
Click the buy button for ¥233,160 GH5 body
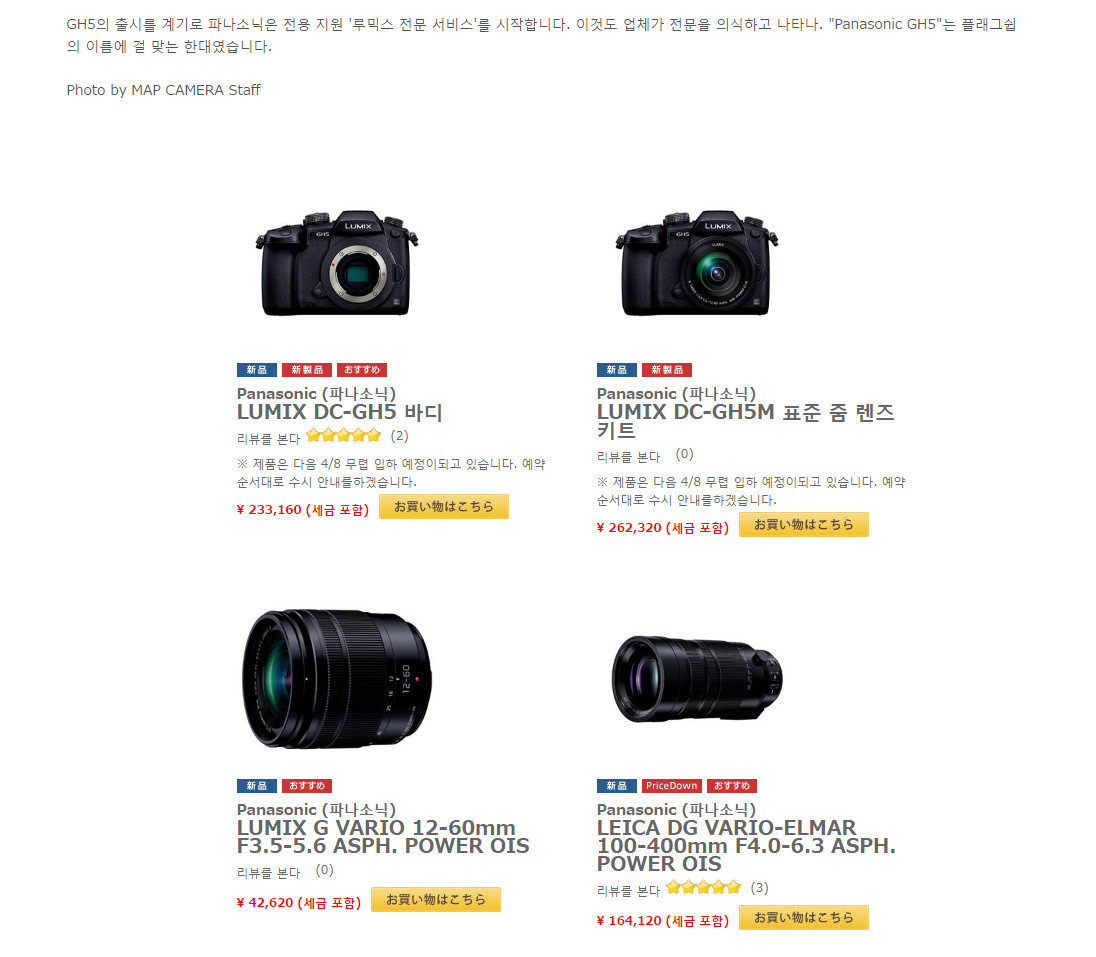[x=444, y=507]
